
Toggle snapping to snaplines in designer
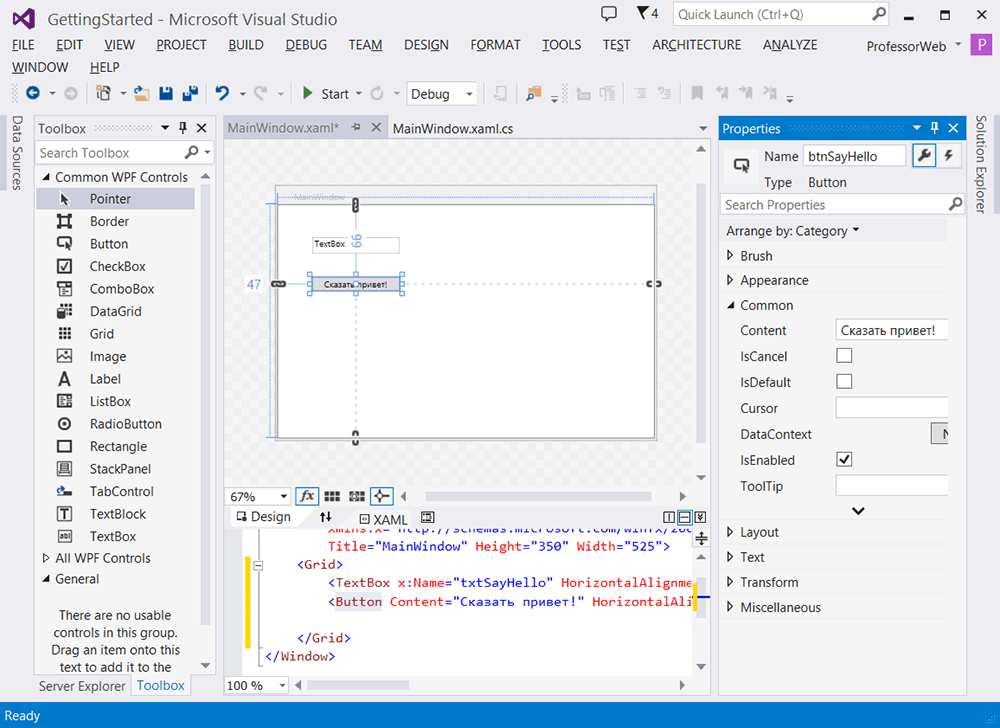coord(381,496)
